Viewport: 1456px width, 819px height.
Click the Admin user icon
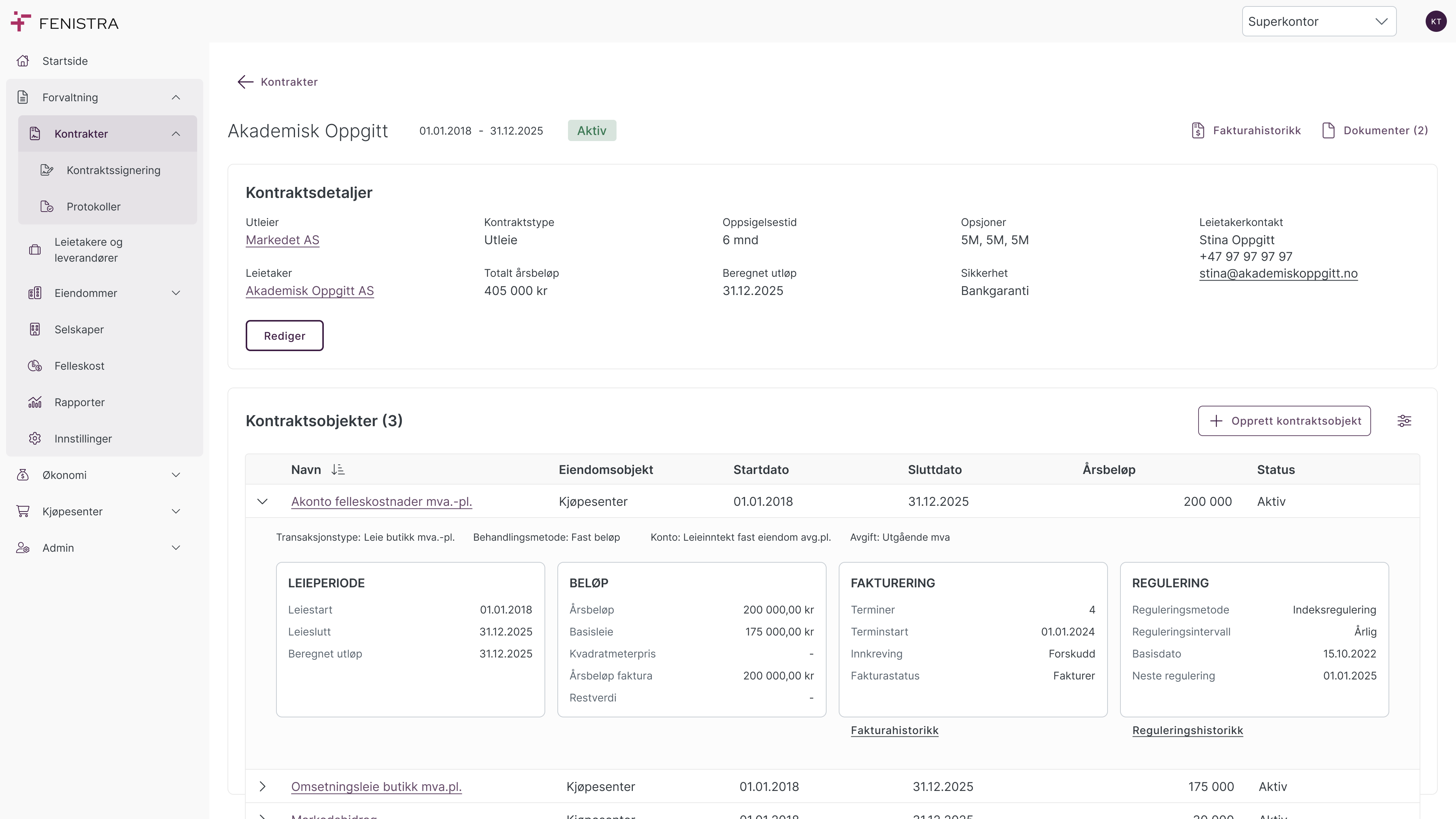23,548
